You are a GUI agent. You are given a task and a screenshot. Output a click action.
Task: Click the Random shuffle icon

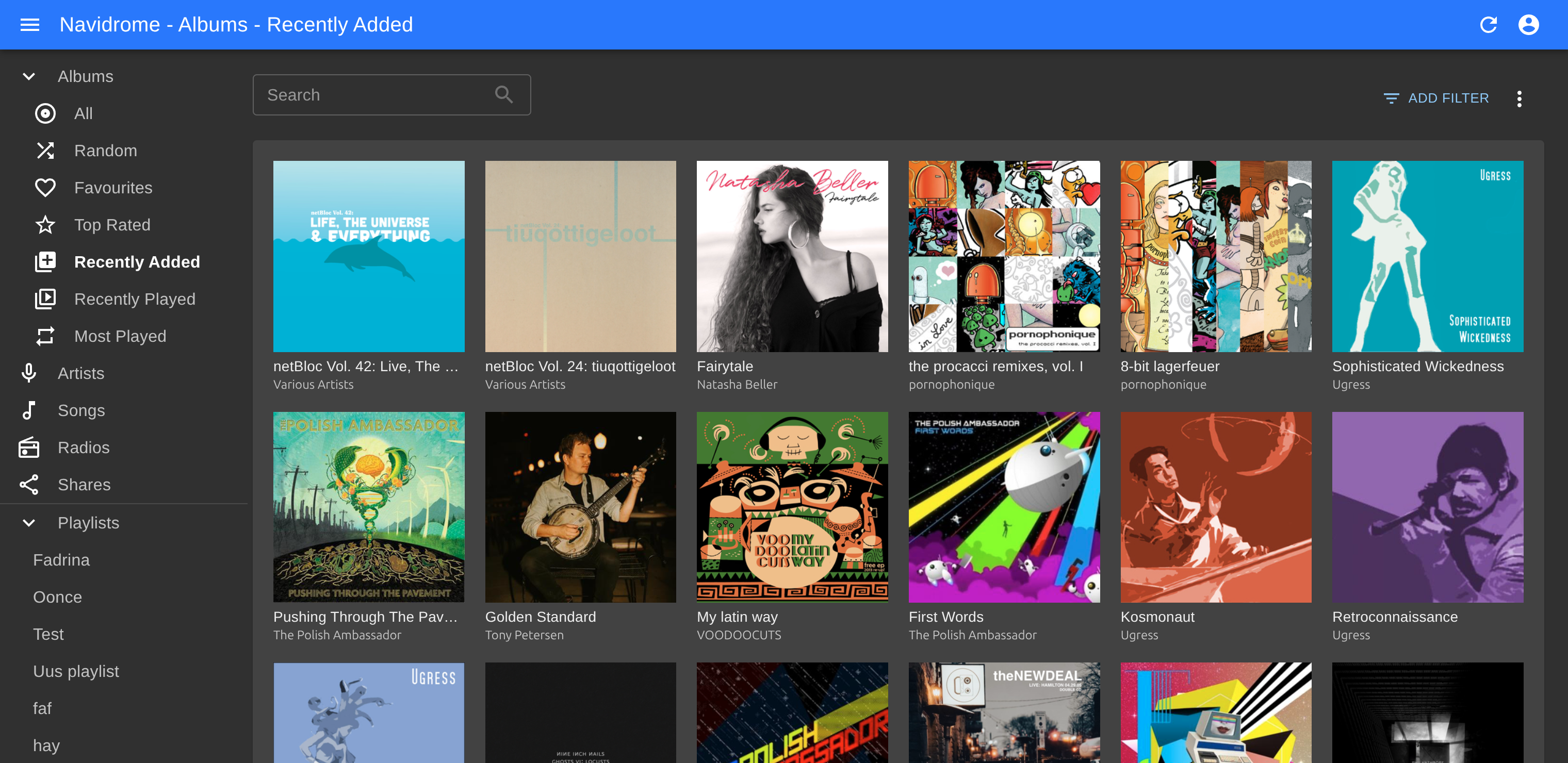point(45,151)
